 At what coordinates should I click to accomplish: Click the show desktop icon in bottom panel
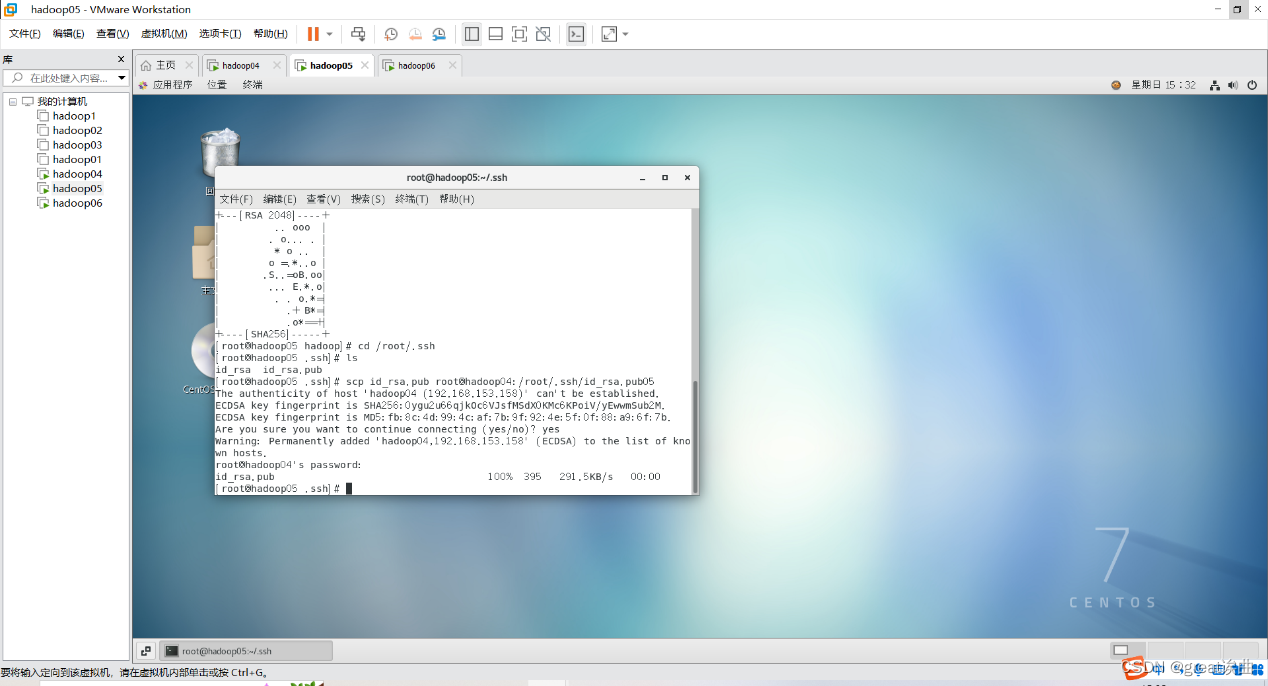click(x=146, y=651)
